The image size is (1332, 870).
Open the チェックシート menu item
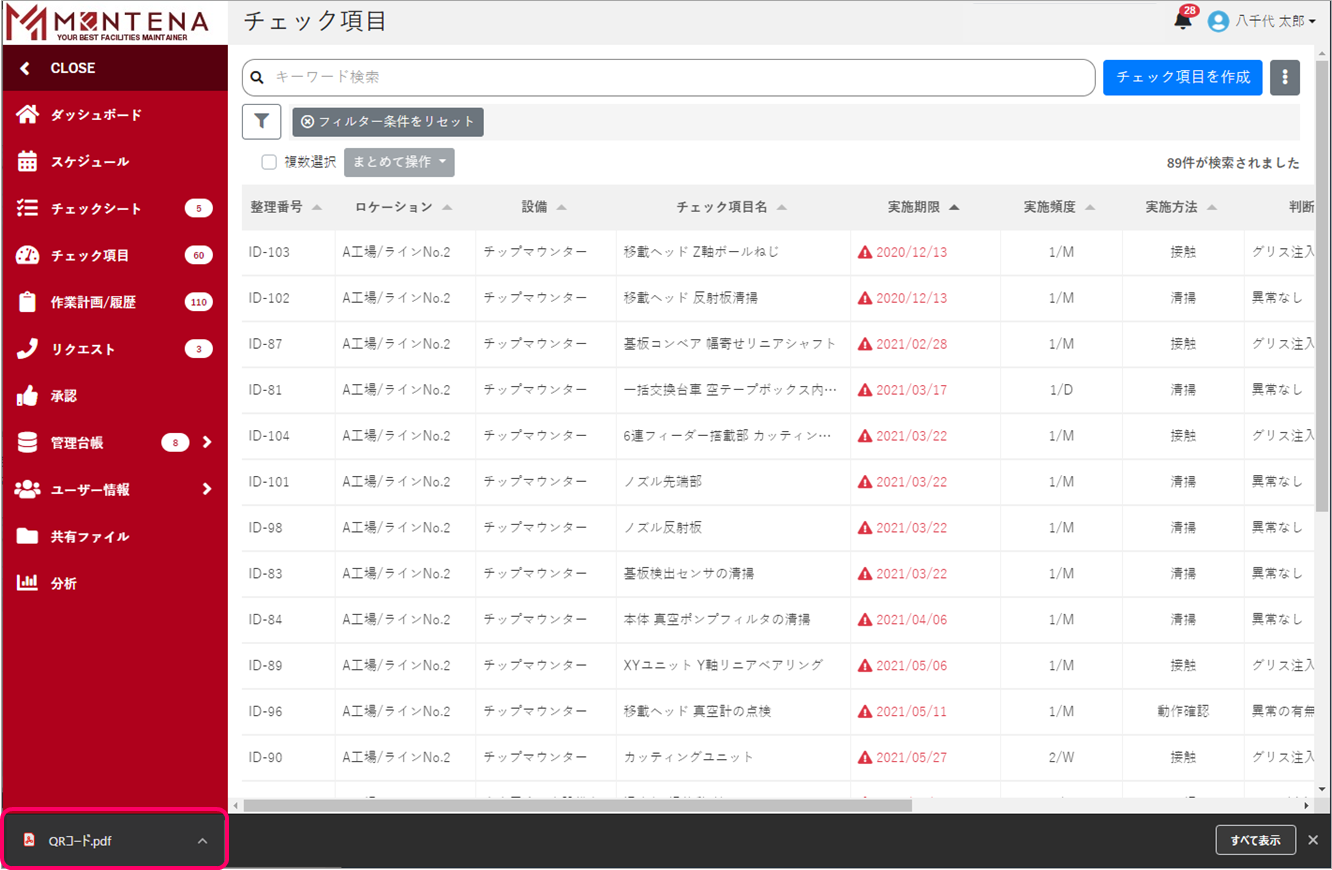(x=96, y=209)
